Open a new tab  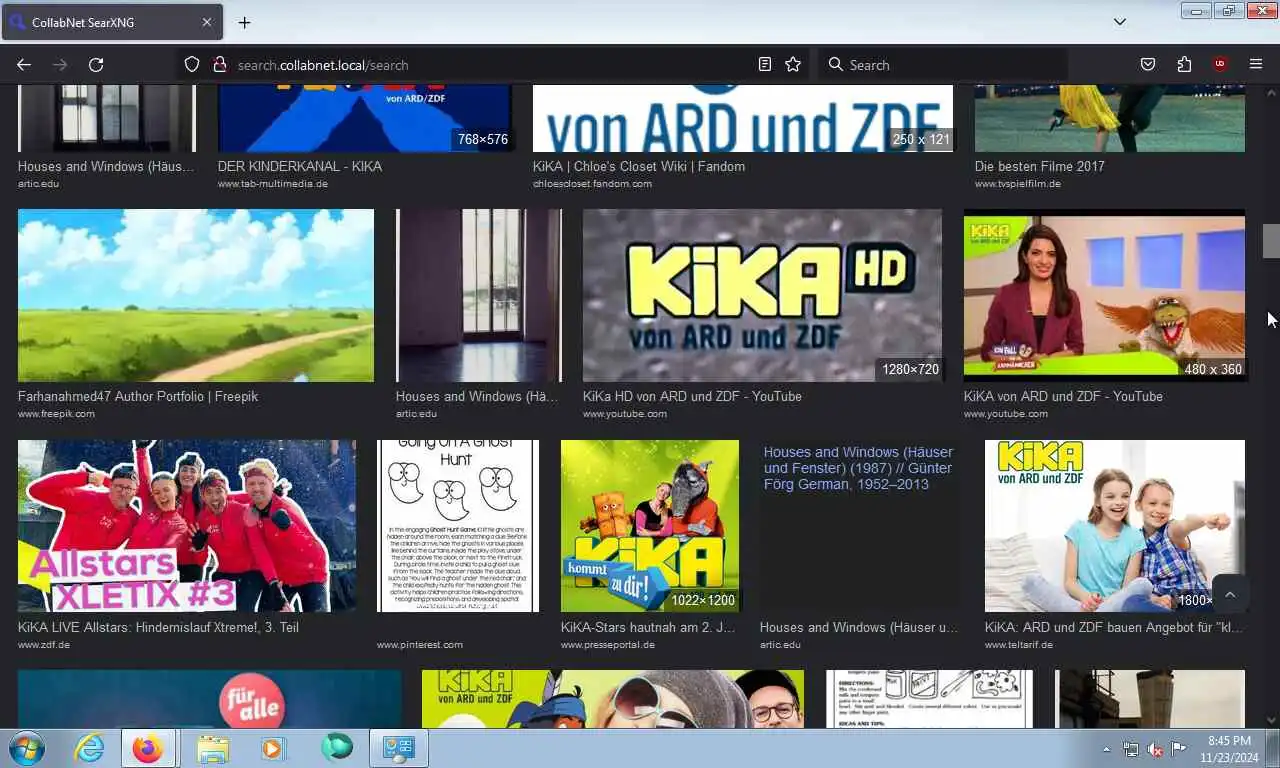click(x=244, y=22)
